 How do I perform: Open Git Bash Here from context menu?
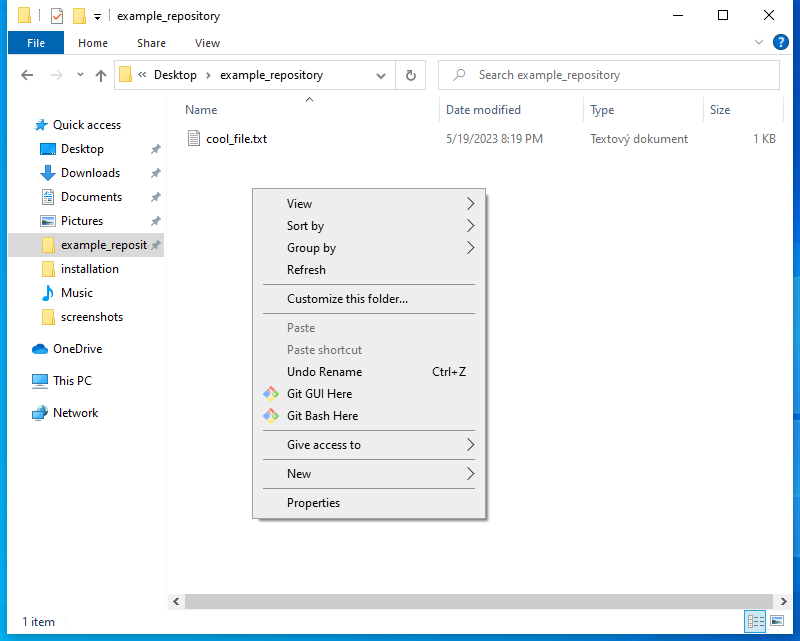pyautogui.click(x=368, y=416)
